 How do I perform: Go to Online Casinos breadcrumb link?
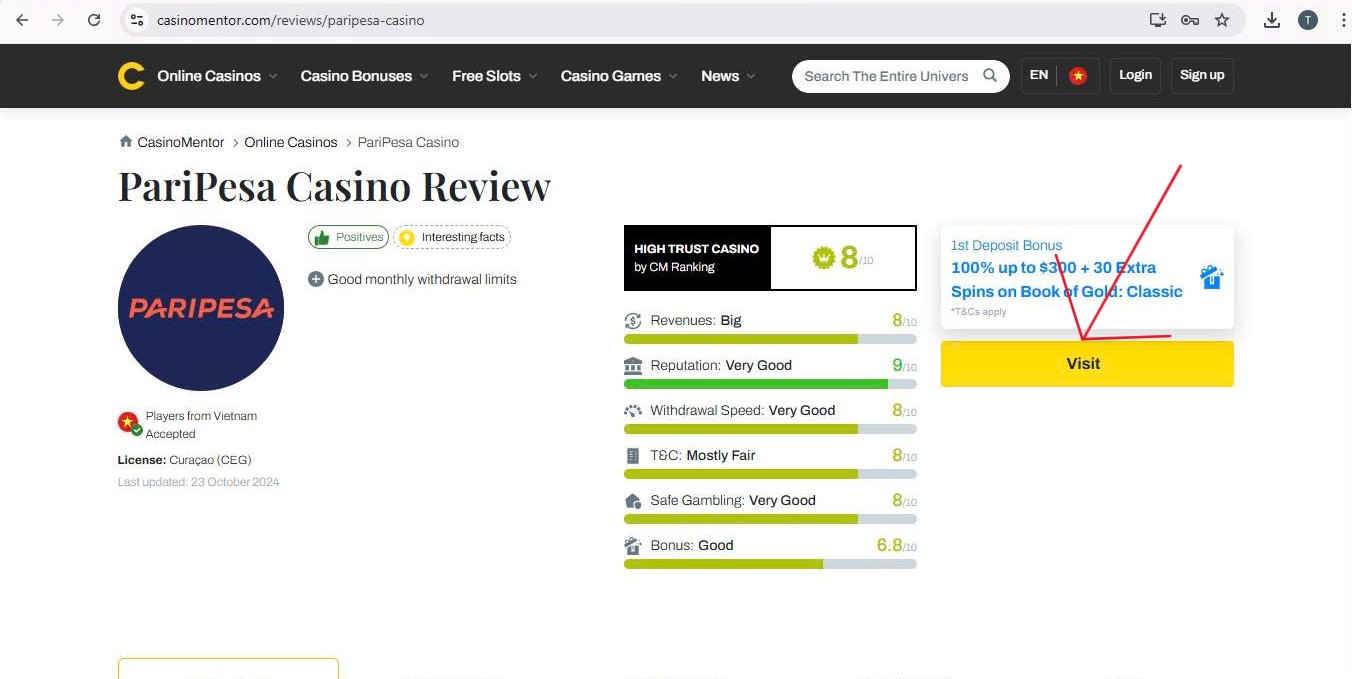click(x=291, y=142)
